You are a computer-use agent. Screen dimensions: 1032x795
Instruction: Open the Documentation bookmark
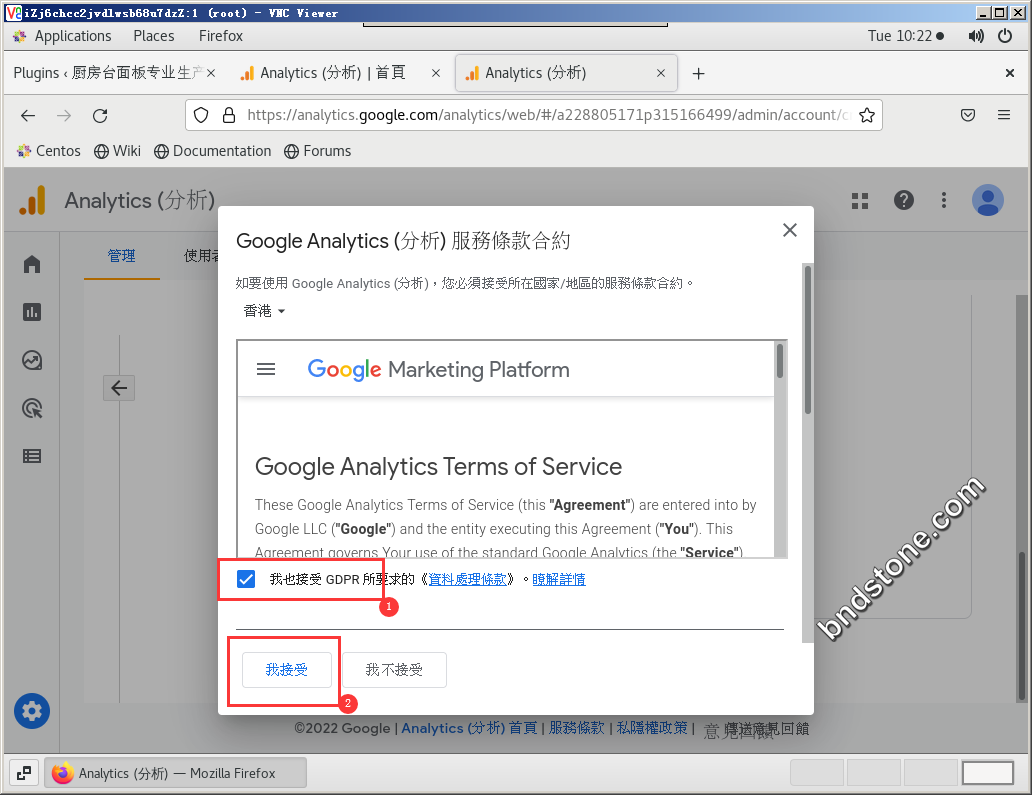pos(213,151)
